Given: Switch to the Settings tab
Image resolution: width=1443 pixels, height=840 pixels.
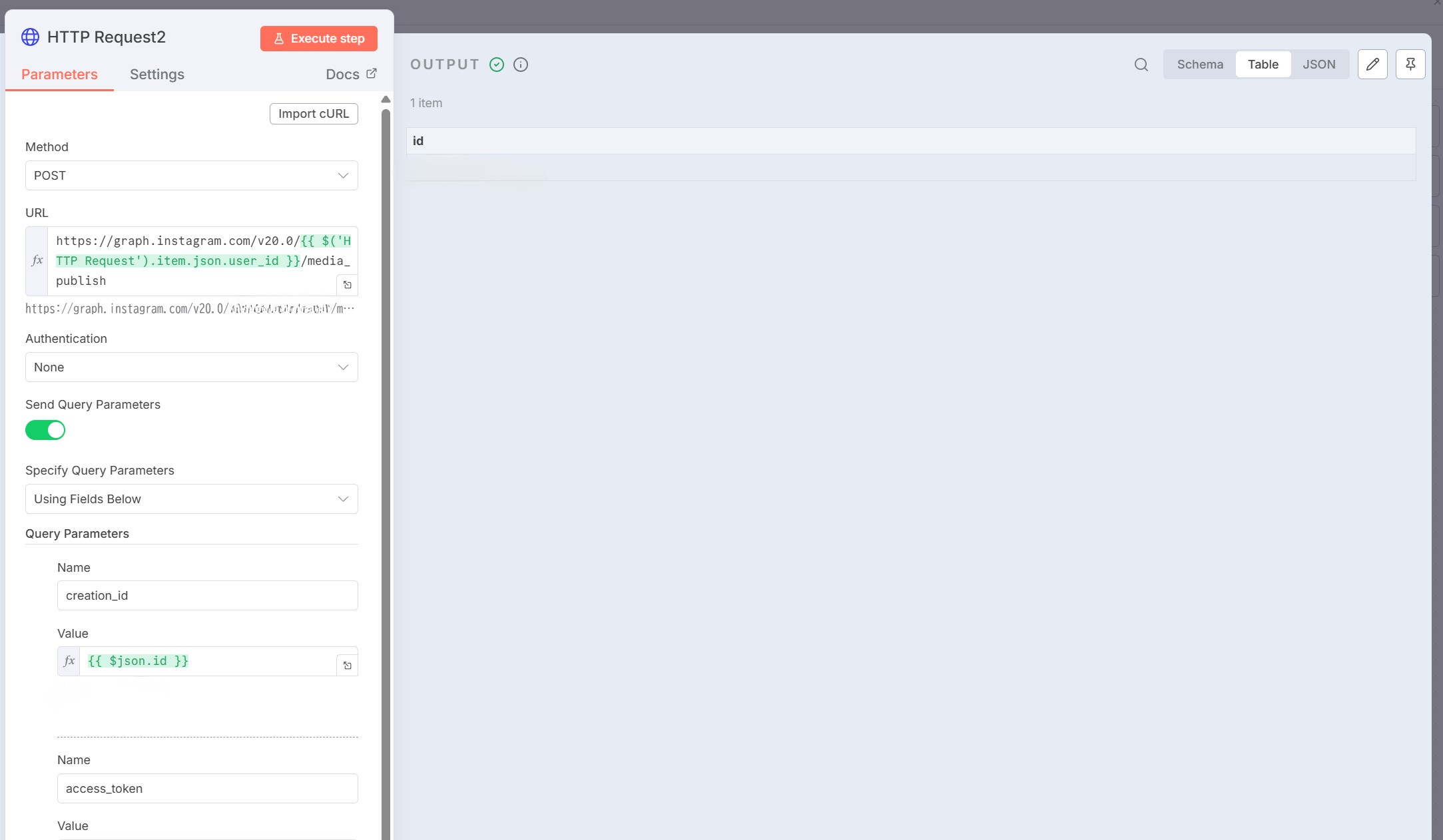Looking at the screenshot, I should pos(157,75).
